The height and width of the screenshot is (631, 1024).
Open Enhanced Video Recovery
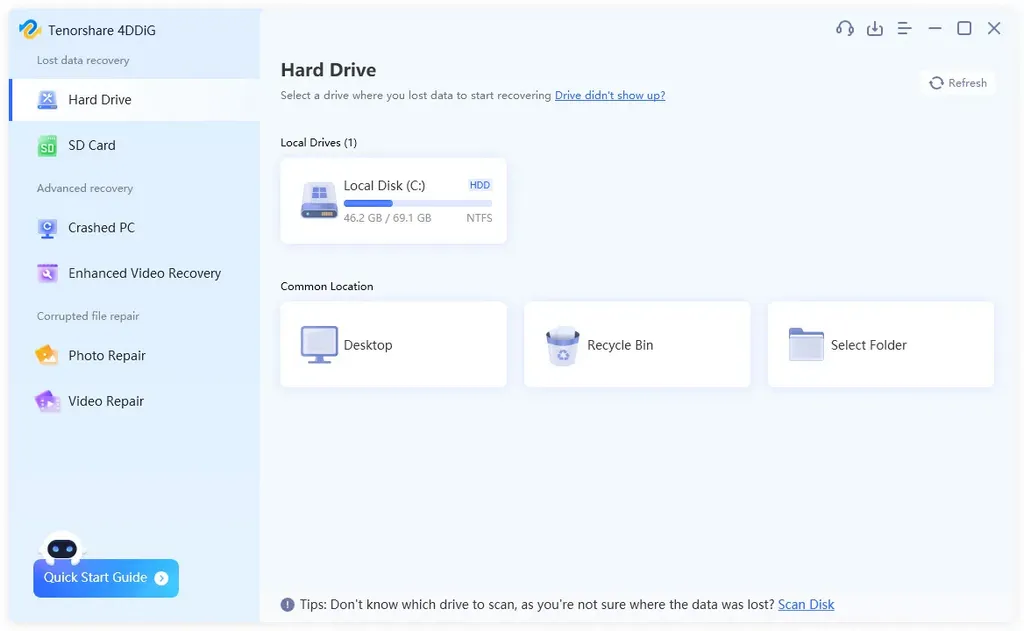(135, 273)
